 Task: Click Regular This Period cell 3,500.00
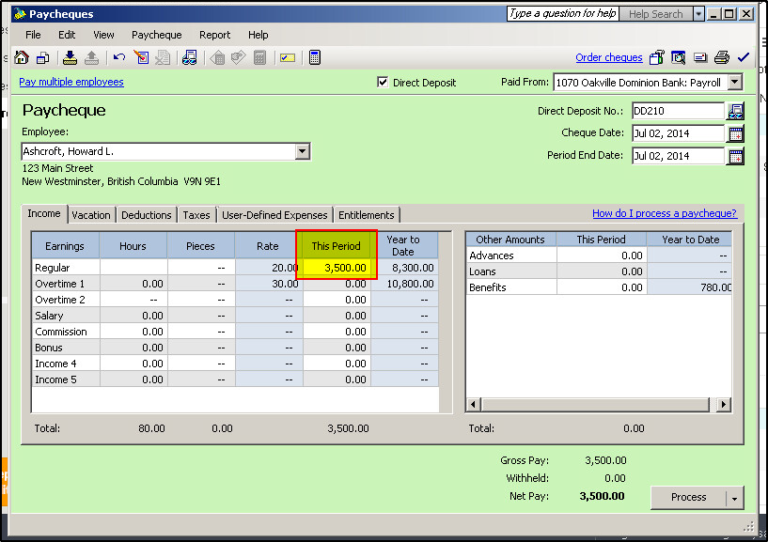point(337,268)
